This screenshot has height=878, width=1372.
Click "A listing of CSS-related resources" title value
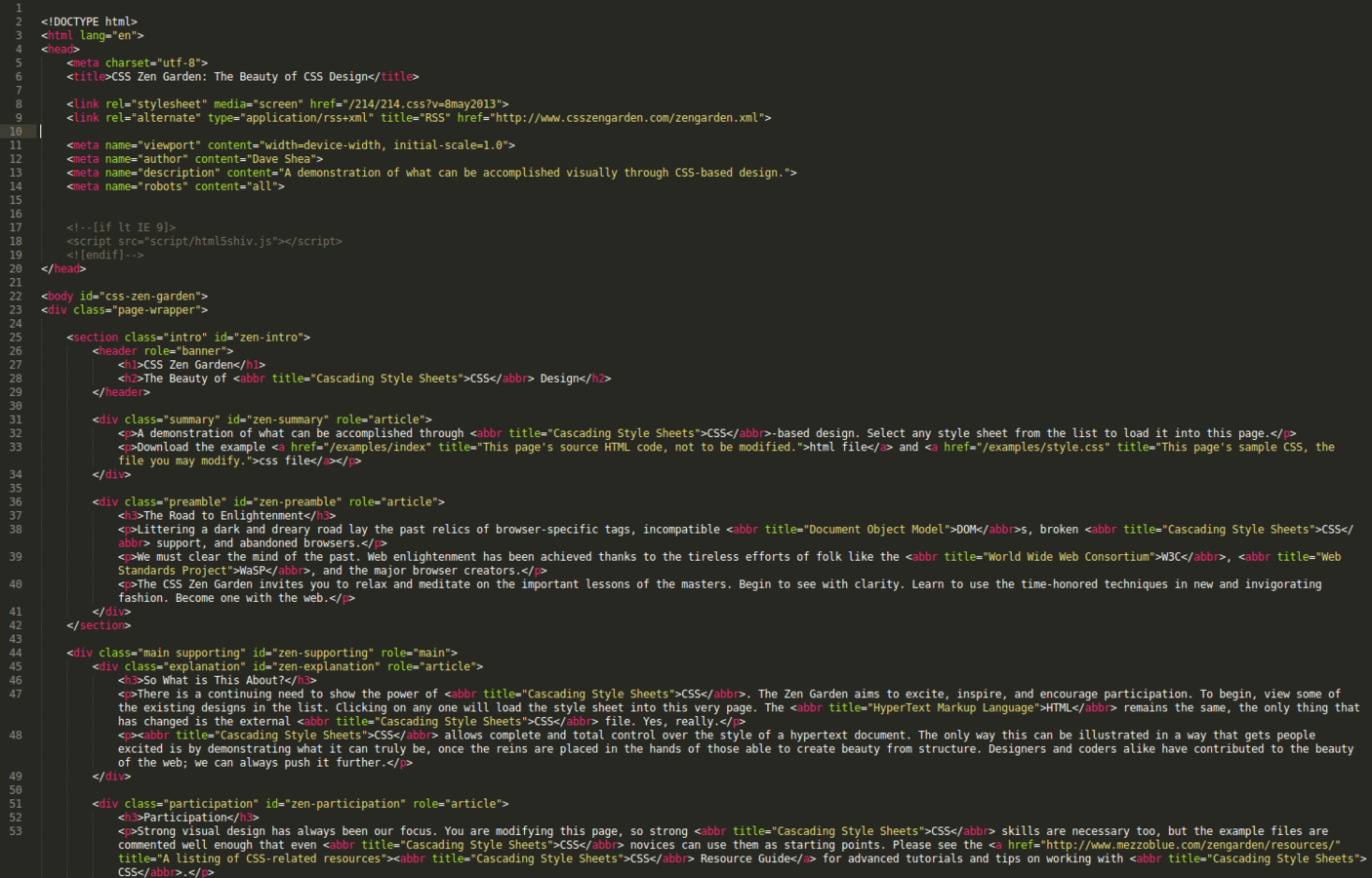271,858
